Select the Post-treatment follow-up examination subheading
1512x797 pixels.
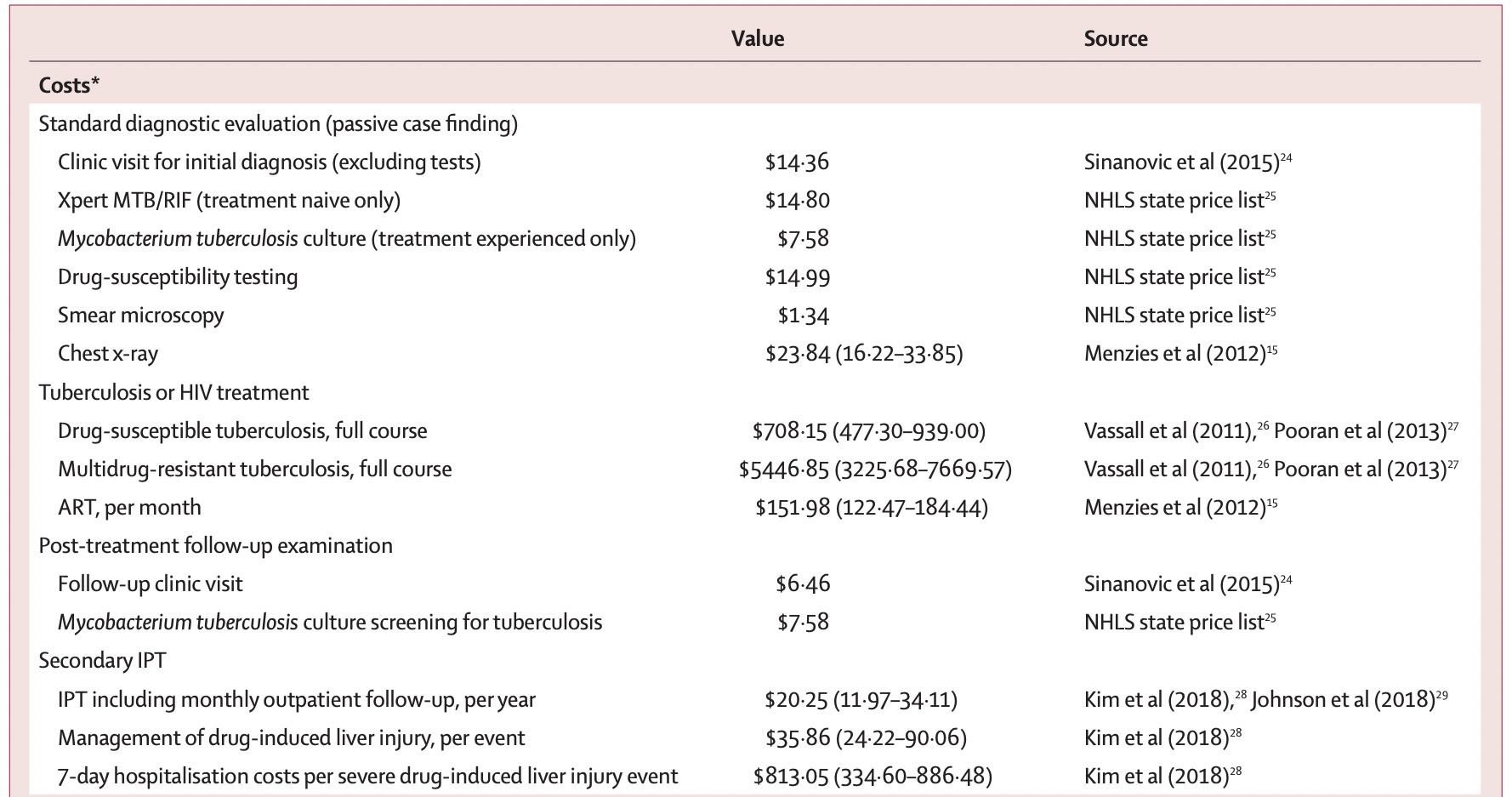click(x=215, y=545)
